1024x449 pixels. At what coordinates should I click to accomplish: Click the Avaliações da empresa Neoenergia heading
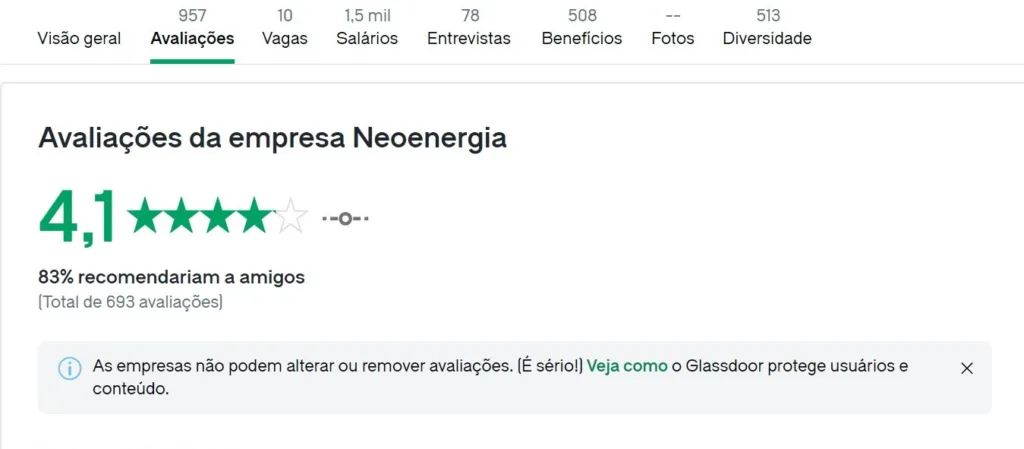point(272,139)
